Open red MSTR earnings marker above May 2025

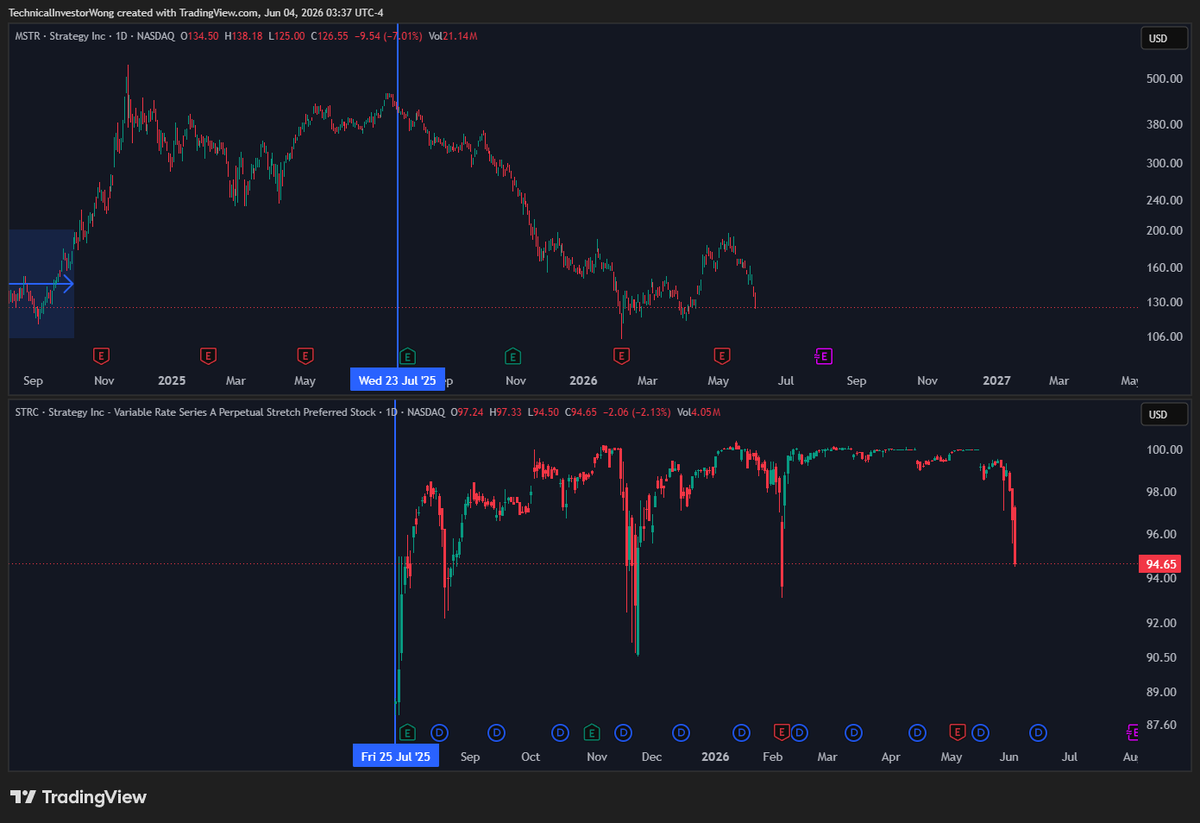[x=305, y=355]
